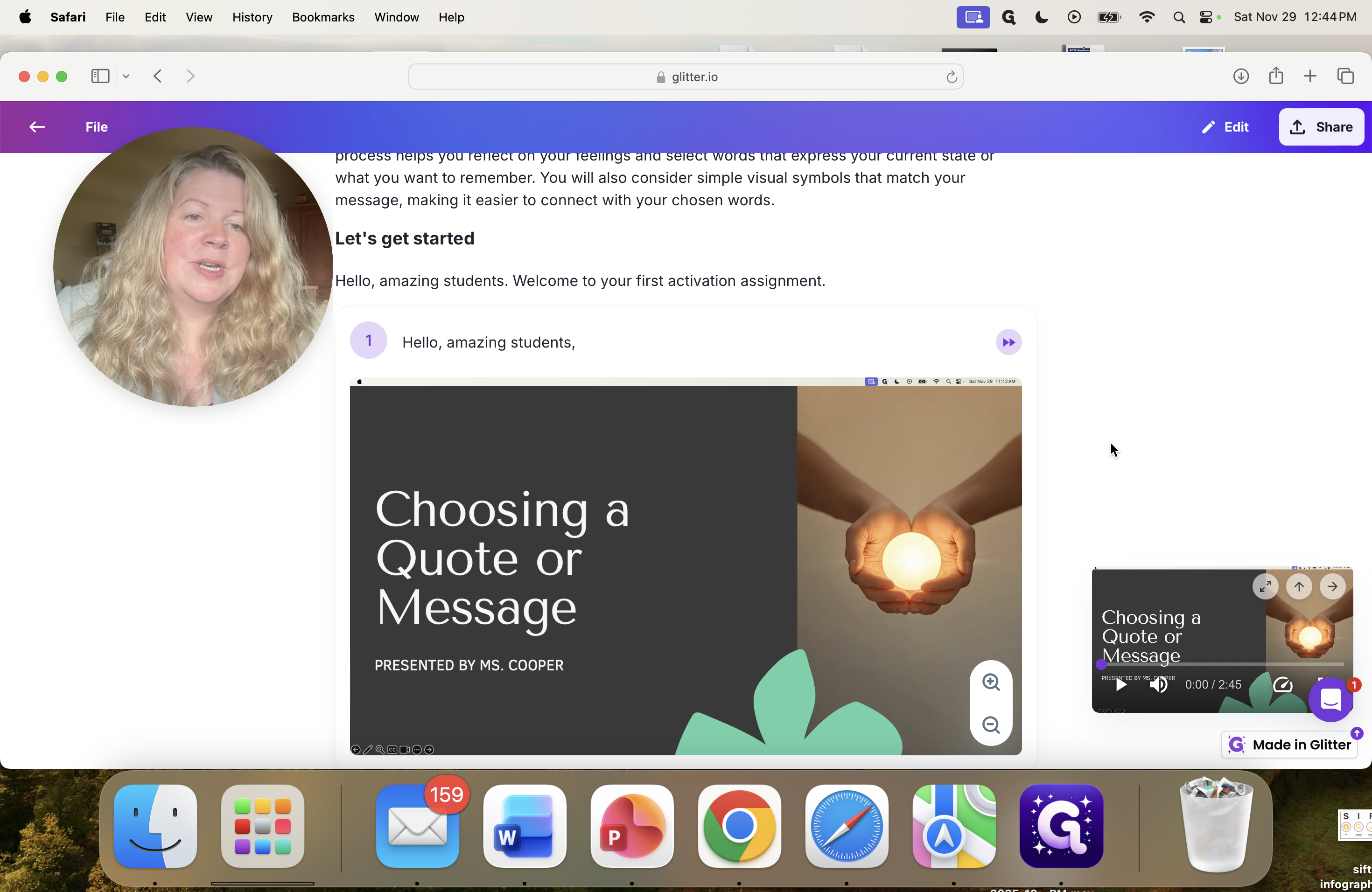
Task: Zoom out on the slide image
Action: (991, 725)
